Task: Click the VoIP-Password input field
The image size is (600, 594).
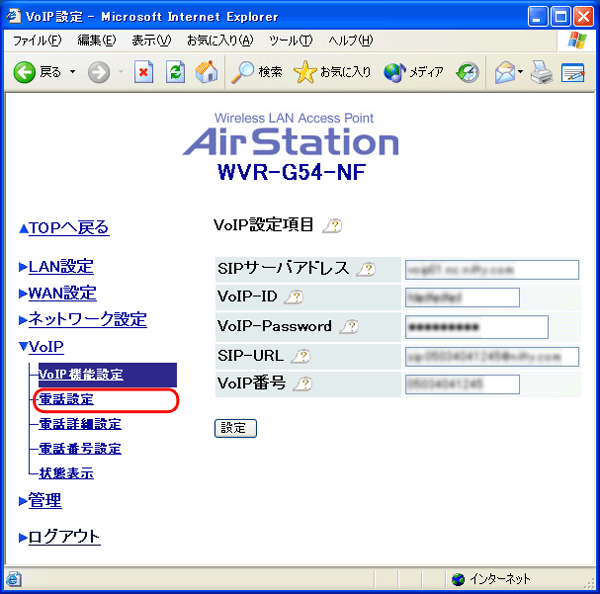Action: (477, 327)
